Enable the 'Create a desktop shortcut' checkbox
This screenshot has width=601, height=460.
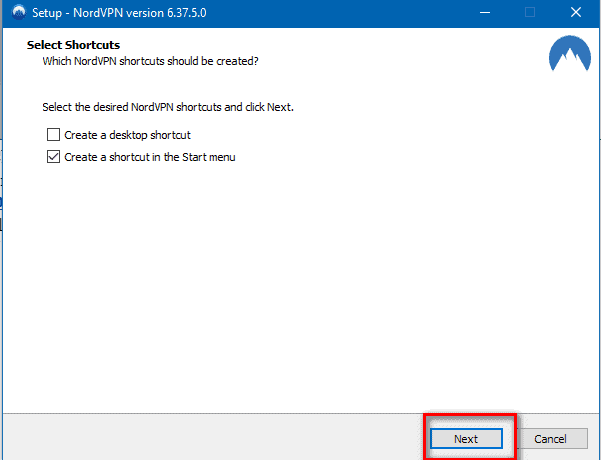(53, 135)
